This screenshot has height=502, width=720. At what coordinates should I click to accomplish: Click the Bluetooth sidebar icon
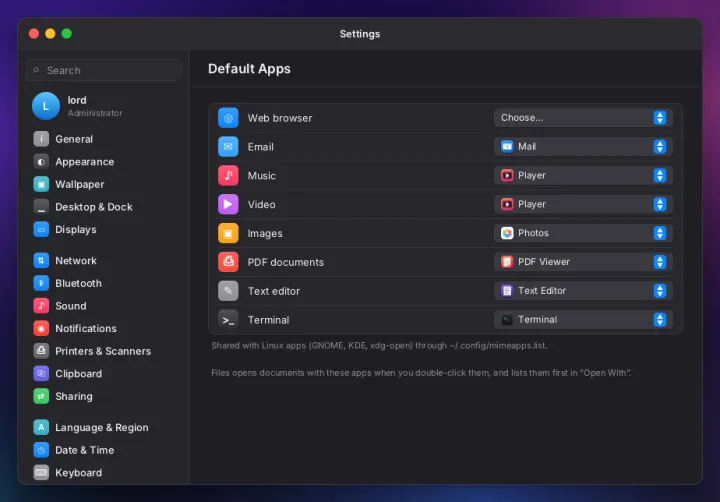click(x=41, y=283)
